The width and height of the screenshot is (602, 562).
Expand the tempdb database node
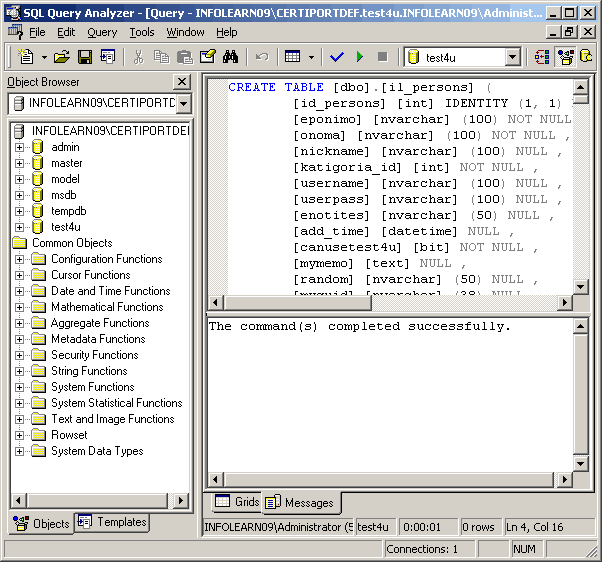19,211
